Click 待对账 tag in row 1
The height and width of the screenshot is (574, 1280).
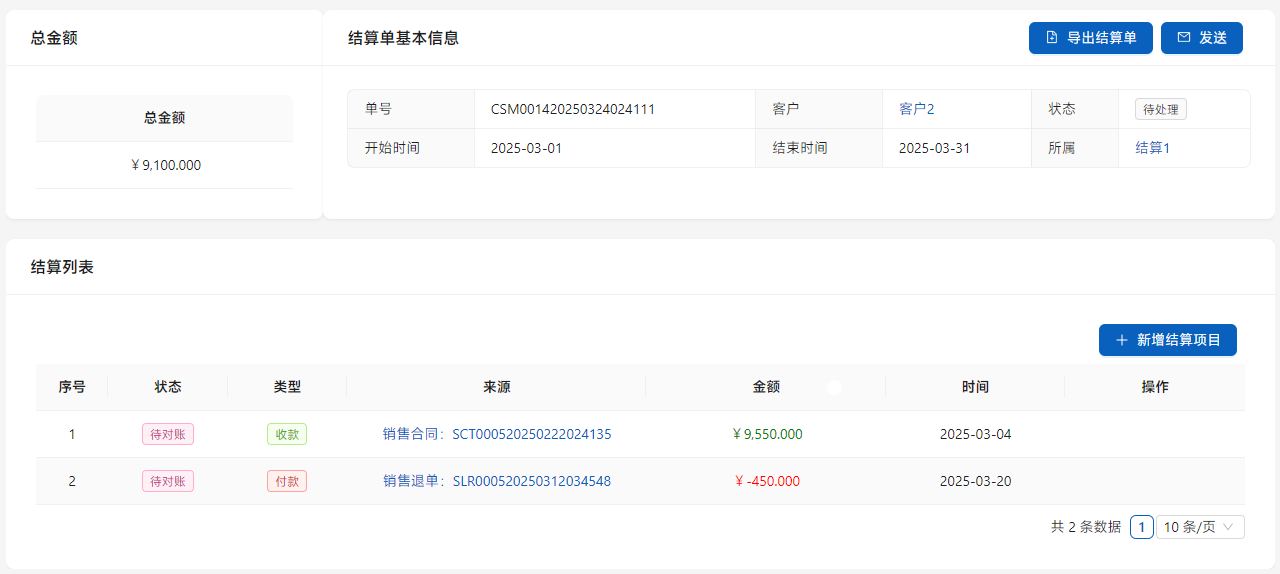(167, 434)
